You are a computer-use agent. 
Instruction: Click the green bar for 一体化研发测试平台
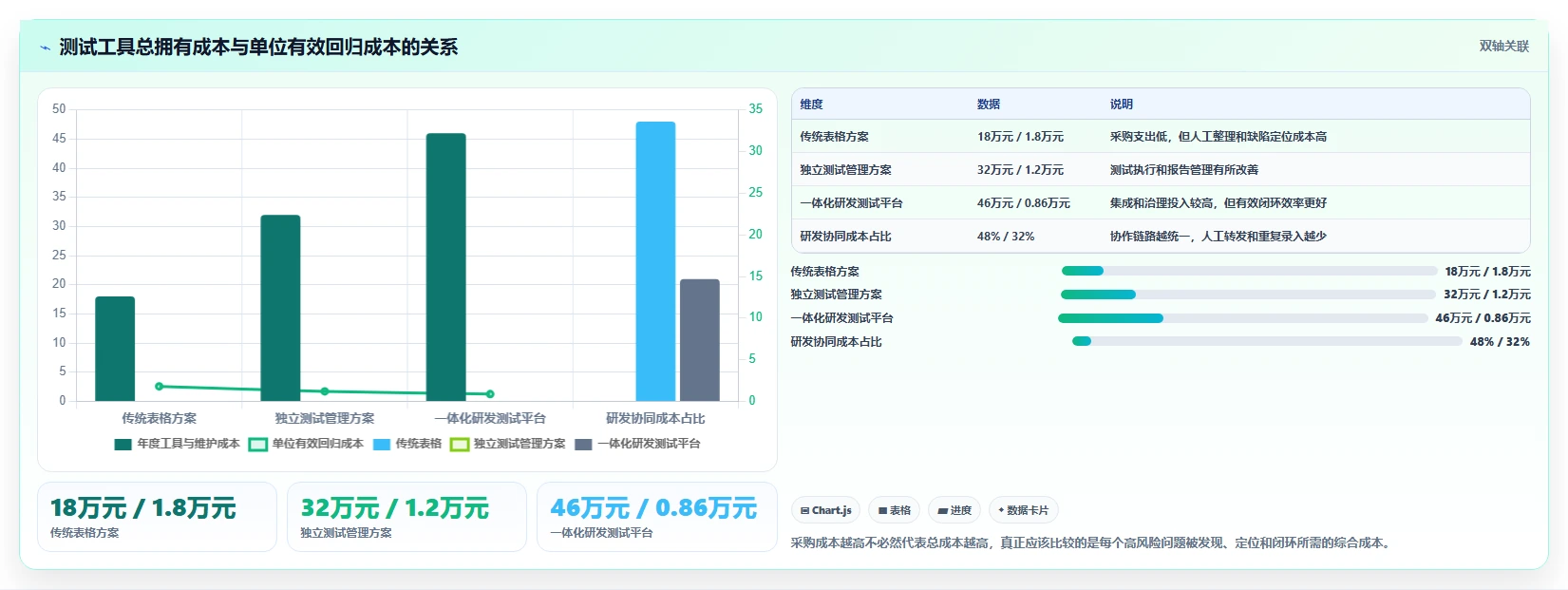click(446, 267)
